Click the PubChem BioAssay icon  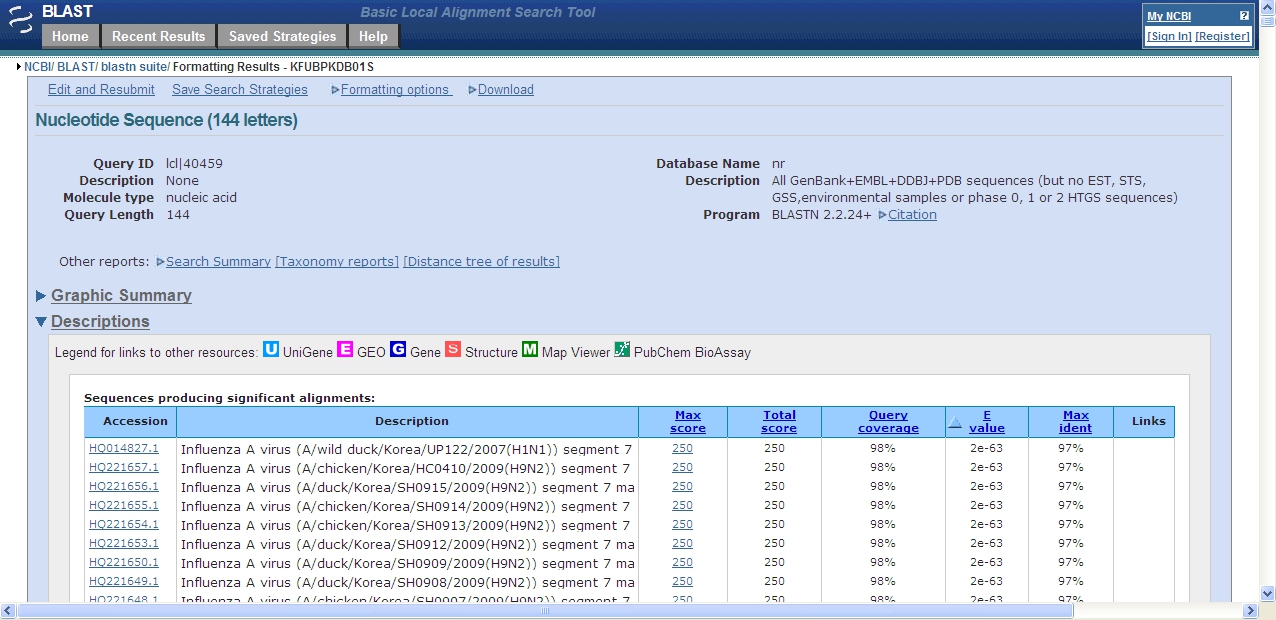tap(622, 350)
